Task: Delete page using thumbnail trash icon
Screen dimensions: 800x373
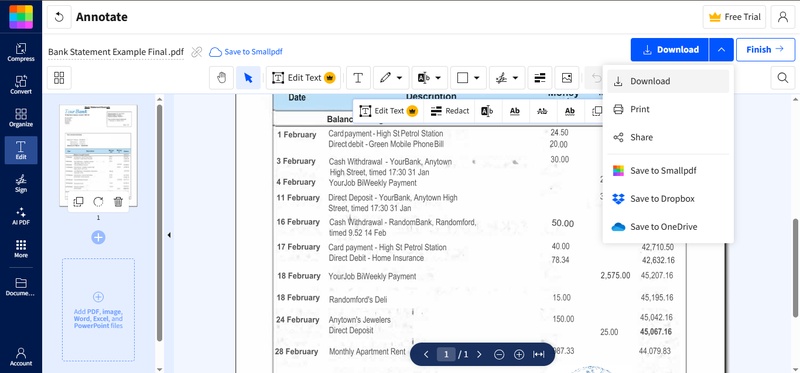Action: [118, 202]
